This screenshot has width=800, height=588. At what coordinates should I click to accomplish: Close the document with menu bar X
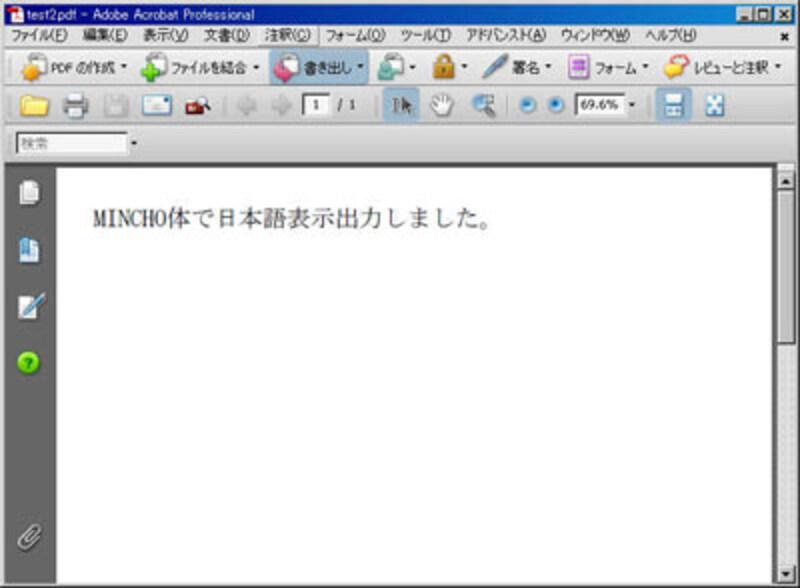[785, 36]
